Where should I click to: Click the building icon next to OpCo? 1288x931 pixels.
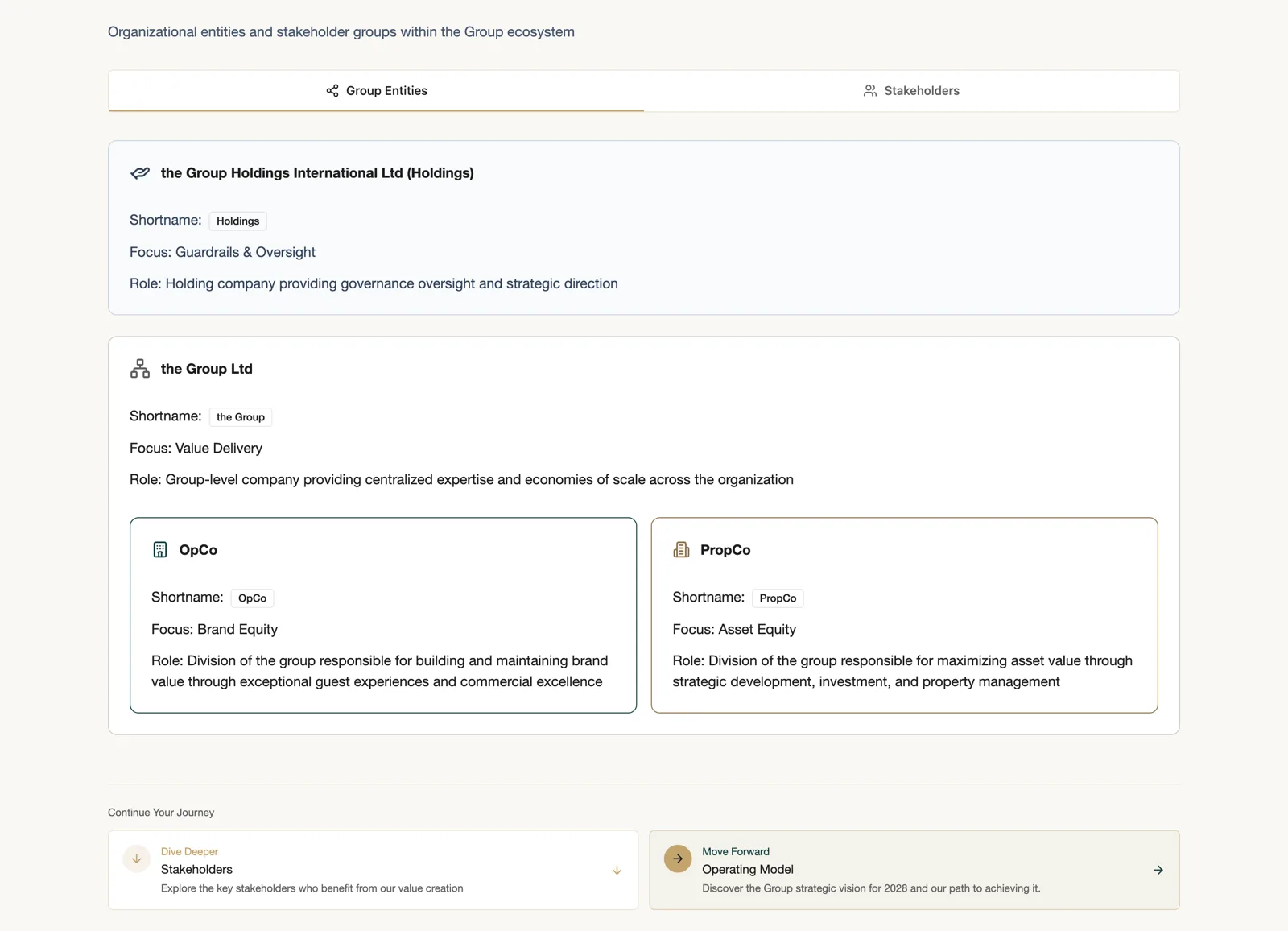coord(160,550)
